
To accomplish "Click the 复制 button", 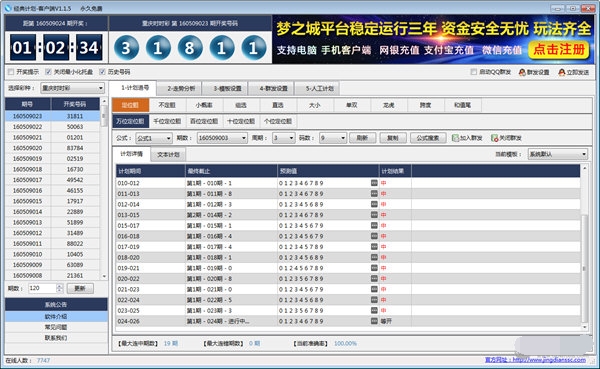I will (x=393, y=138).
